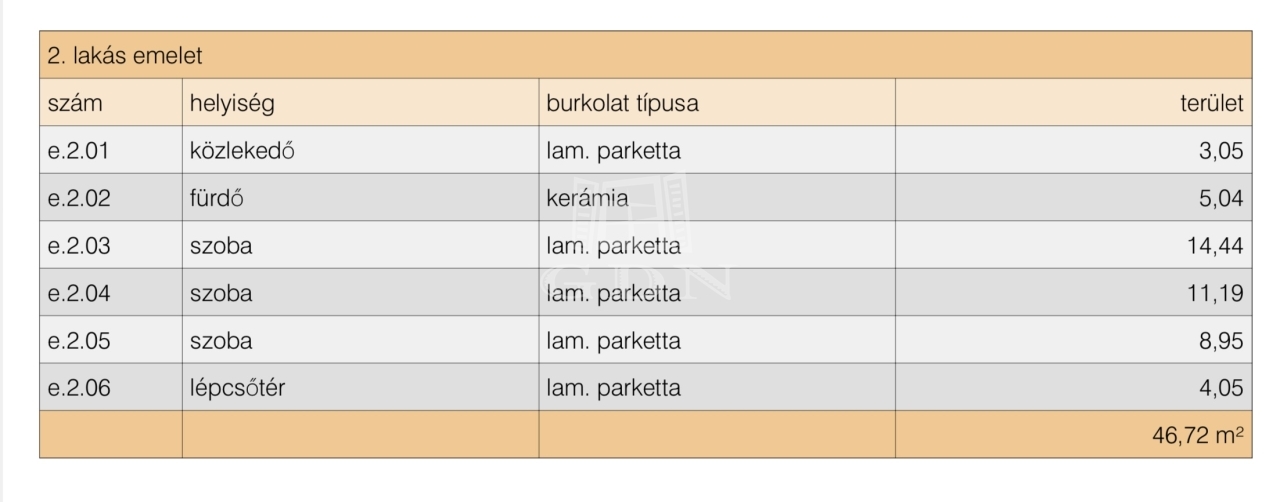Select the 'szám' column header
Image resolution: width=1280 pixels, height=502 pixels.
pyautogui.click(x=75, y=103)
